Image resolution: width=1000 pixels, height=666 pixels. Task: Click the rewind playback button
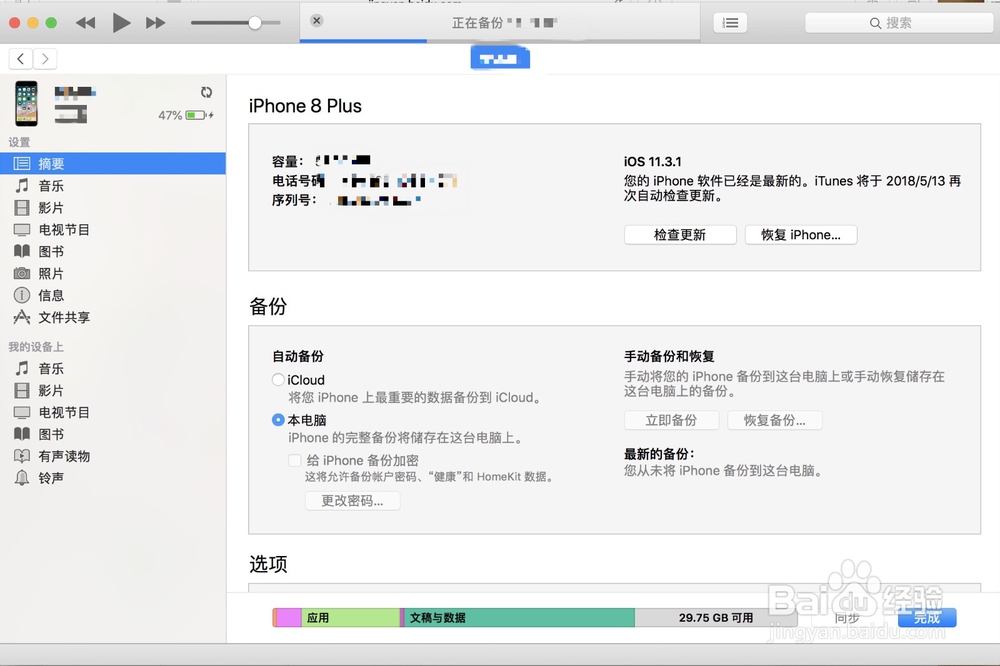click(85, 24)
